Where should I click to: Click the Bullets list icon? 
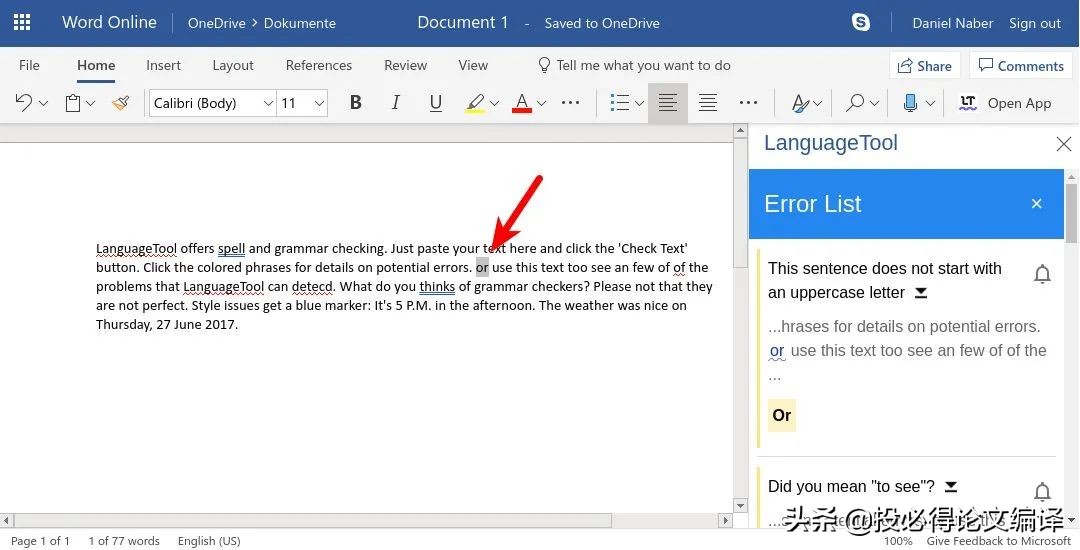(620, 103)
